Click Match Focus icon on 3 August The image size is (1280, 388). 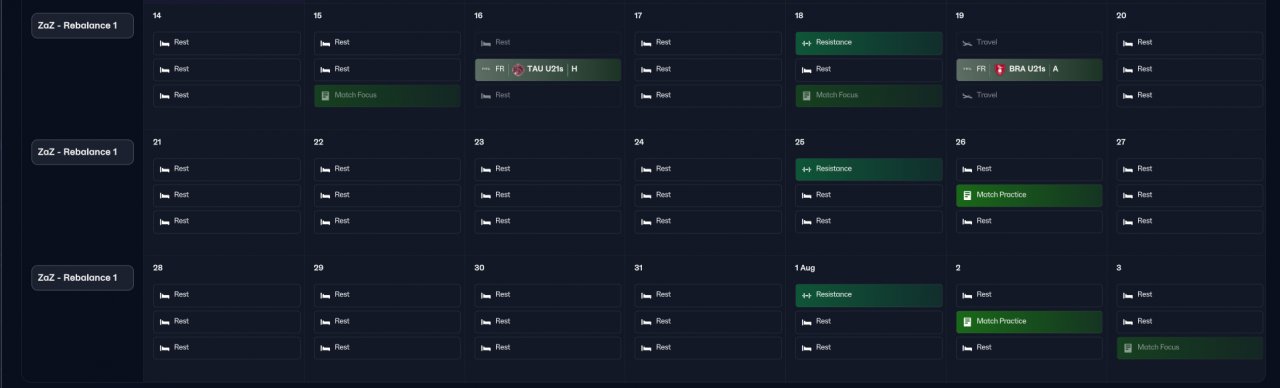click(1128, 347)
